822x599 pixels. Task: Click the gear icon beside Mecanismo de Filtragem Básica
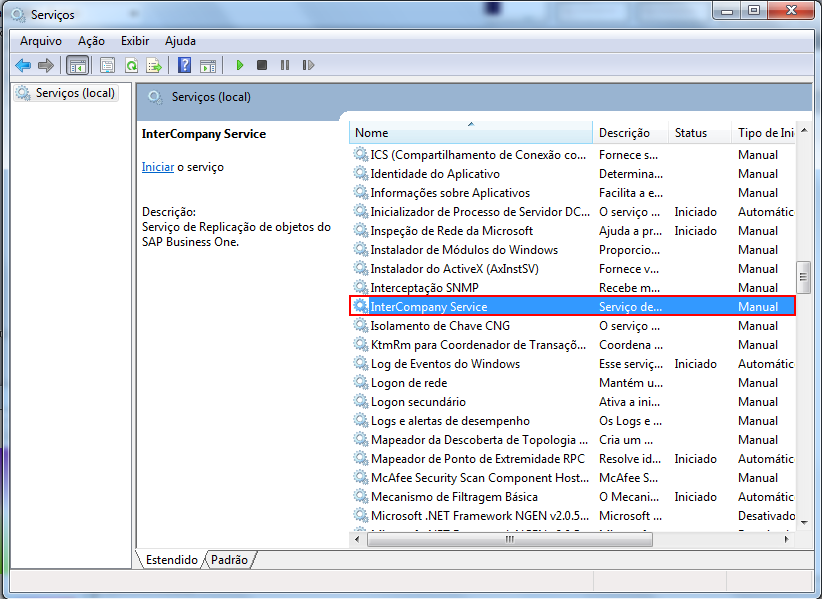361,496
